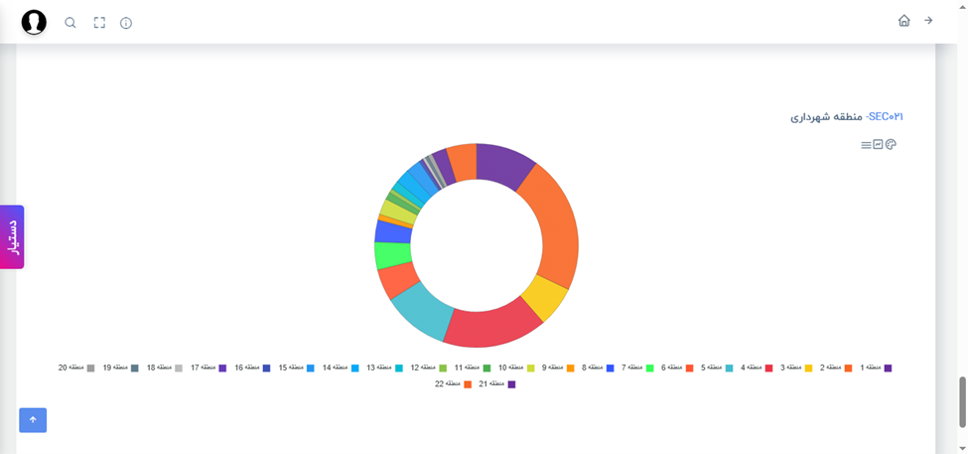Open the دستیار assistant side tab
Screen dimensions: 968x454
coord(12,237)
